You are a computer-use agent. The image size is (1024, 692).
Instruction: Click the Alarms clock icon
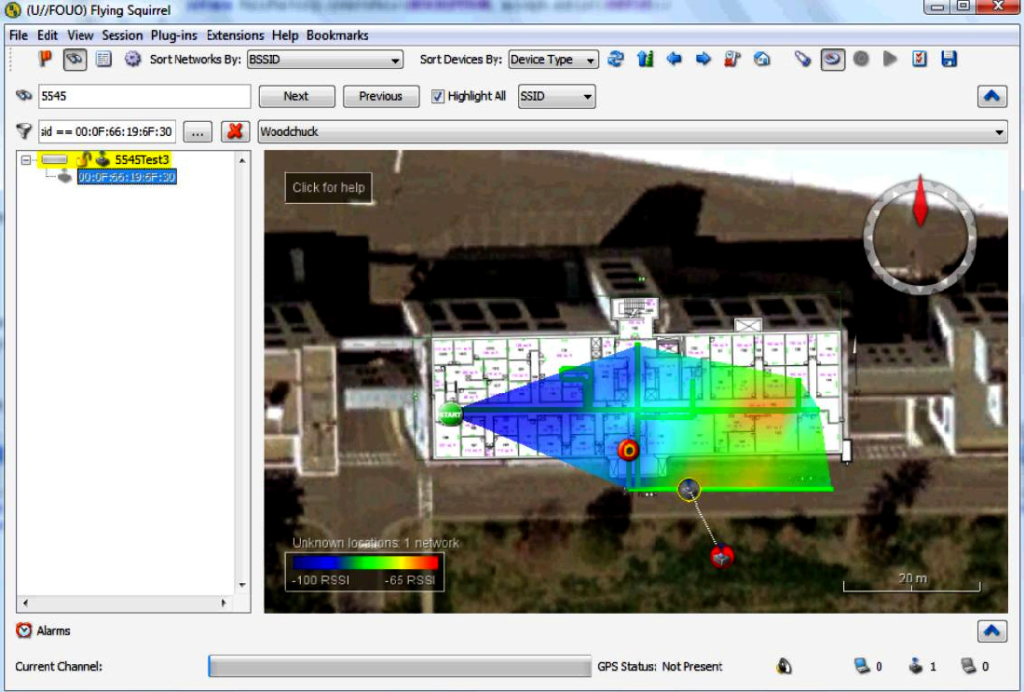tap(24, 631)
